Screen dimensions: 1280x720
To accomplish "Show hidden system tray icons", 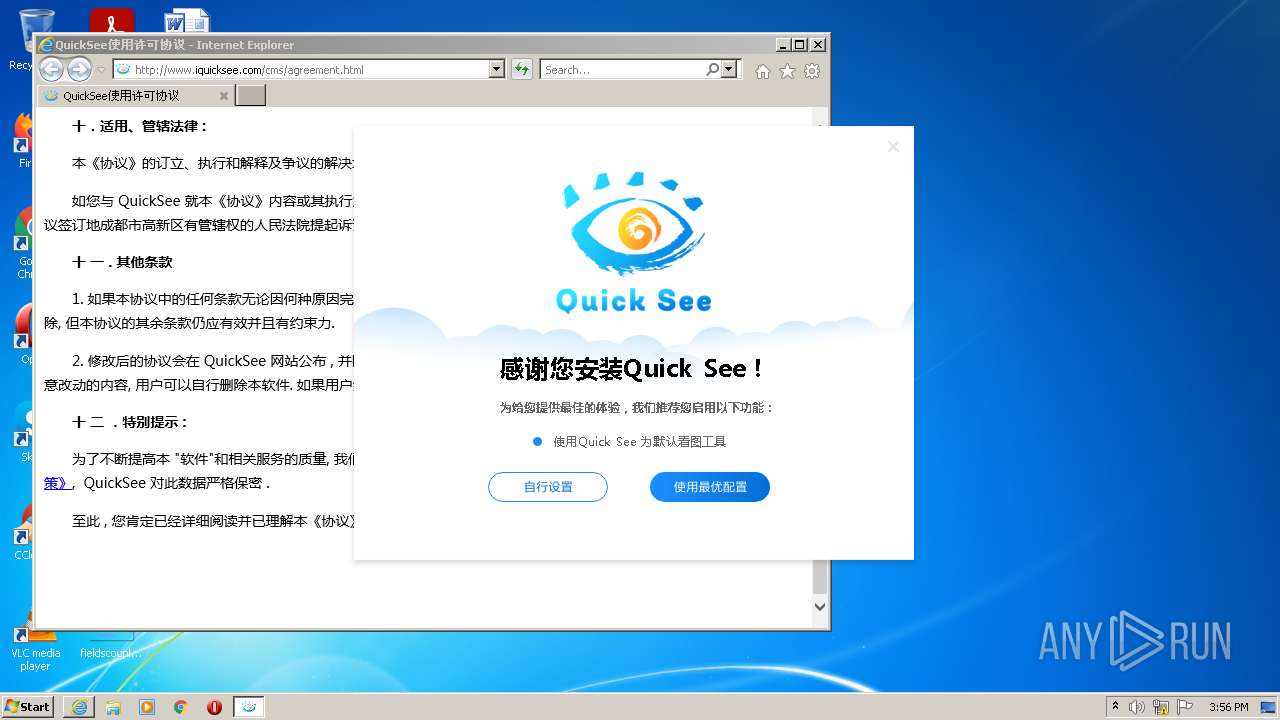I will 1115,707.
